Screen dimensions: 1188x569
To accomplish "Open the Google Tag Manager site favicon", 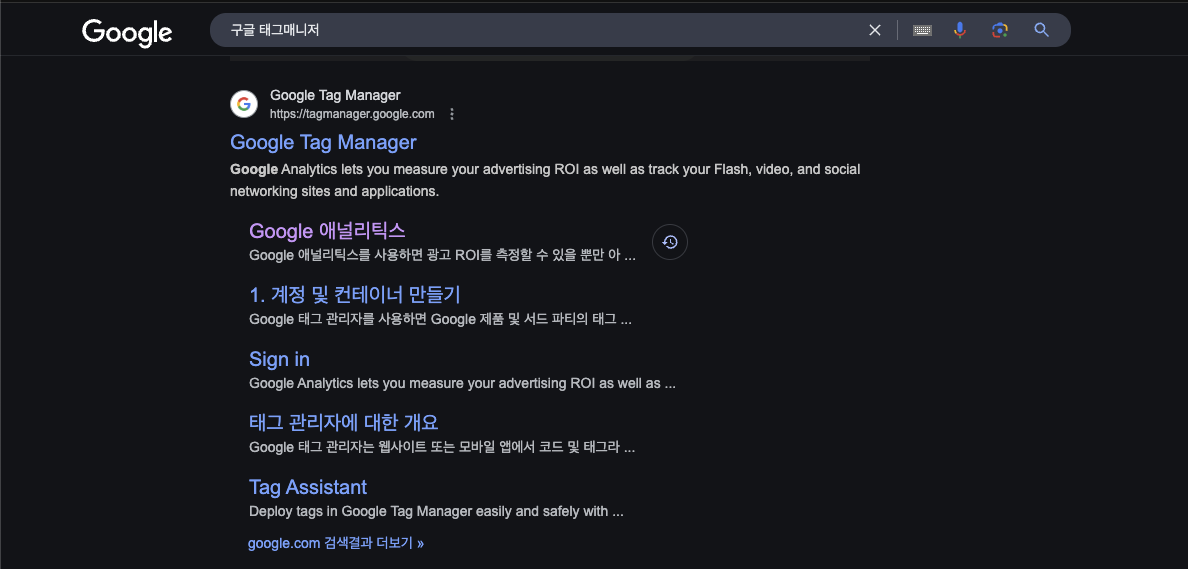I will click(244, 105).
